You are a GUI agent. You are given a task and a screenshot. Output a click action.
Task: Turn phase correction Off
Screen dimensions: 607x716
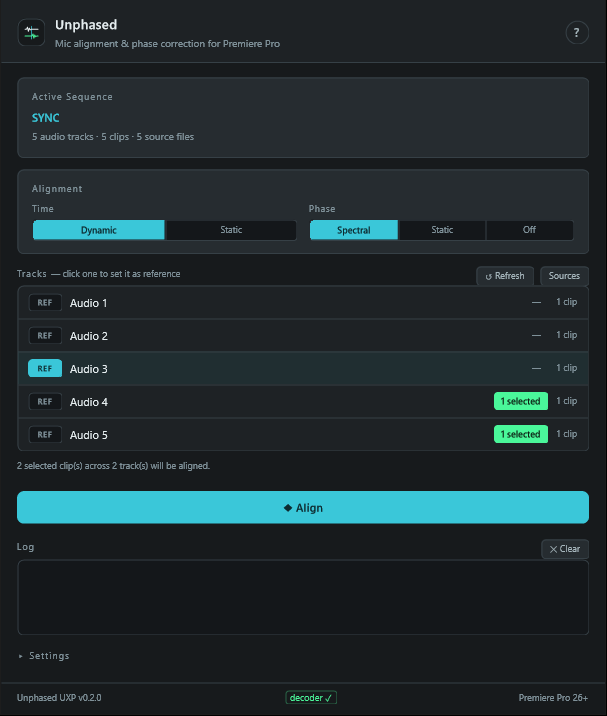[x=529, y=230]
